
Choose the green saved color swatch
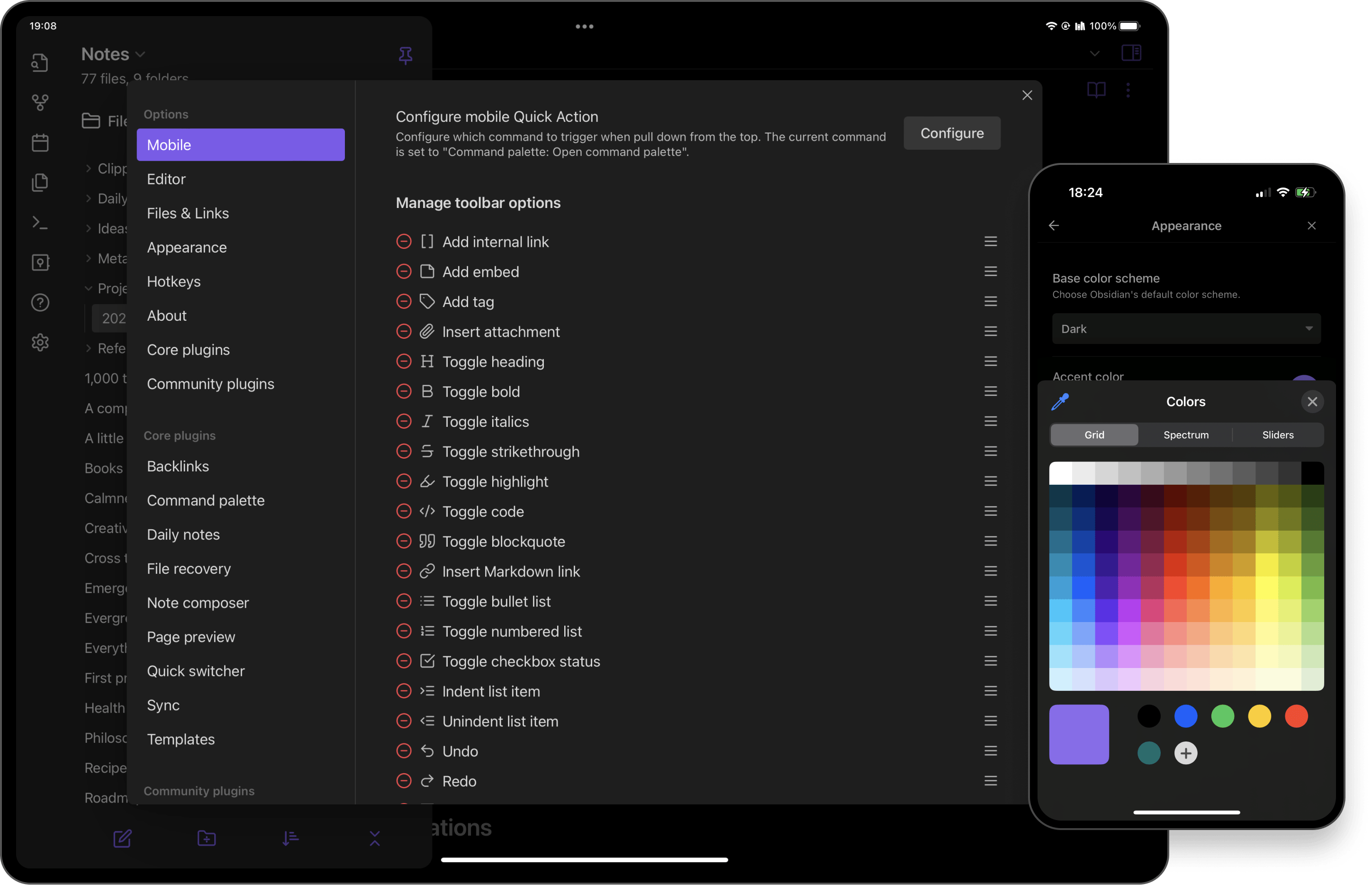[1223, 716]
